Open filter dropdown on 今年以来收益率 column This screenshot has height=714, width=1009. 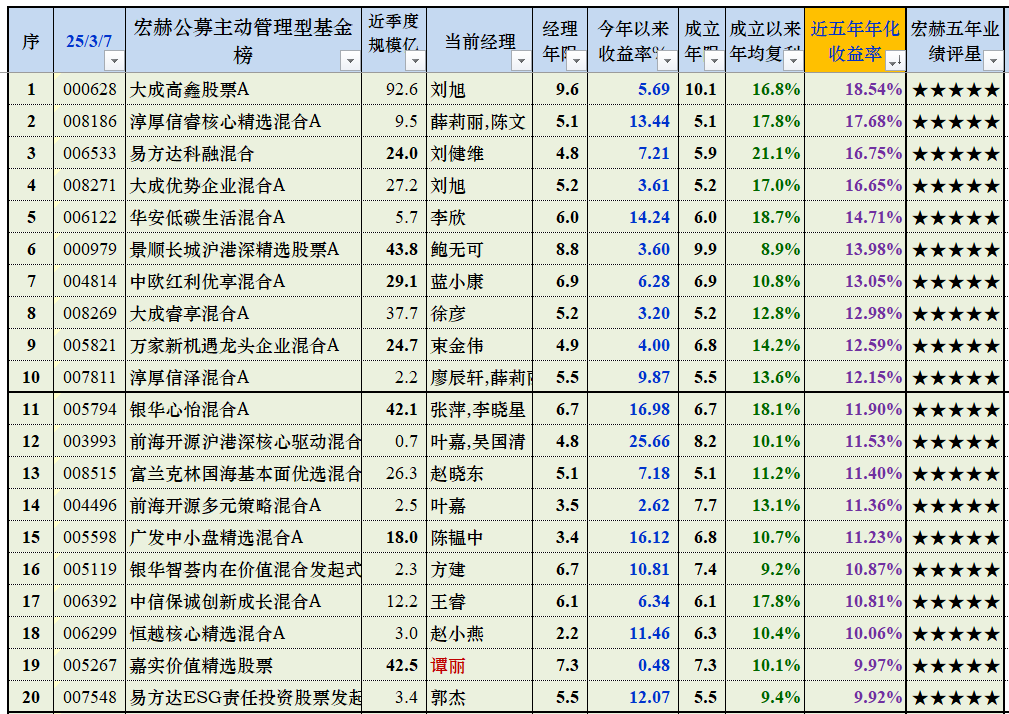pos(667,61)
